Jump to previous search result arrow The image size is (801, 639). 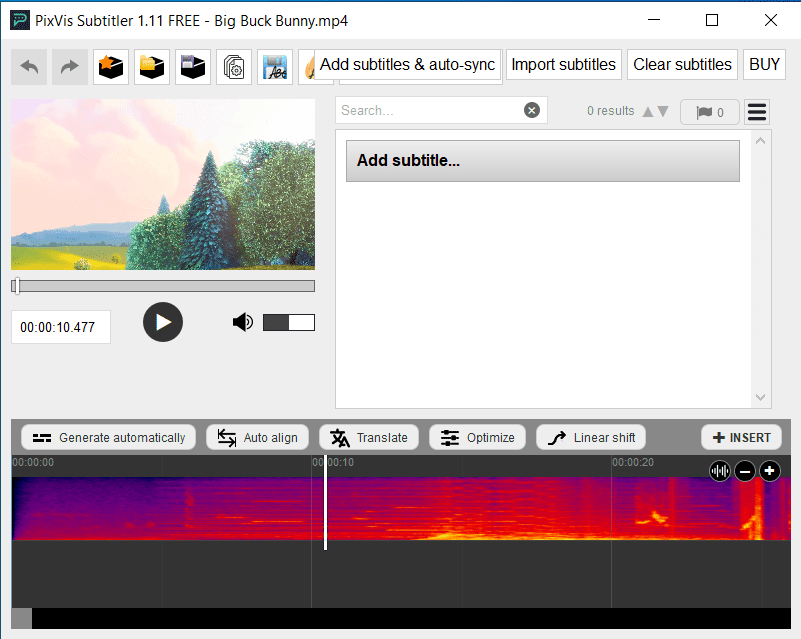coord(648,111)
